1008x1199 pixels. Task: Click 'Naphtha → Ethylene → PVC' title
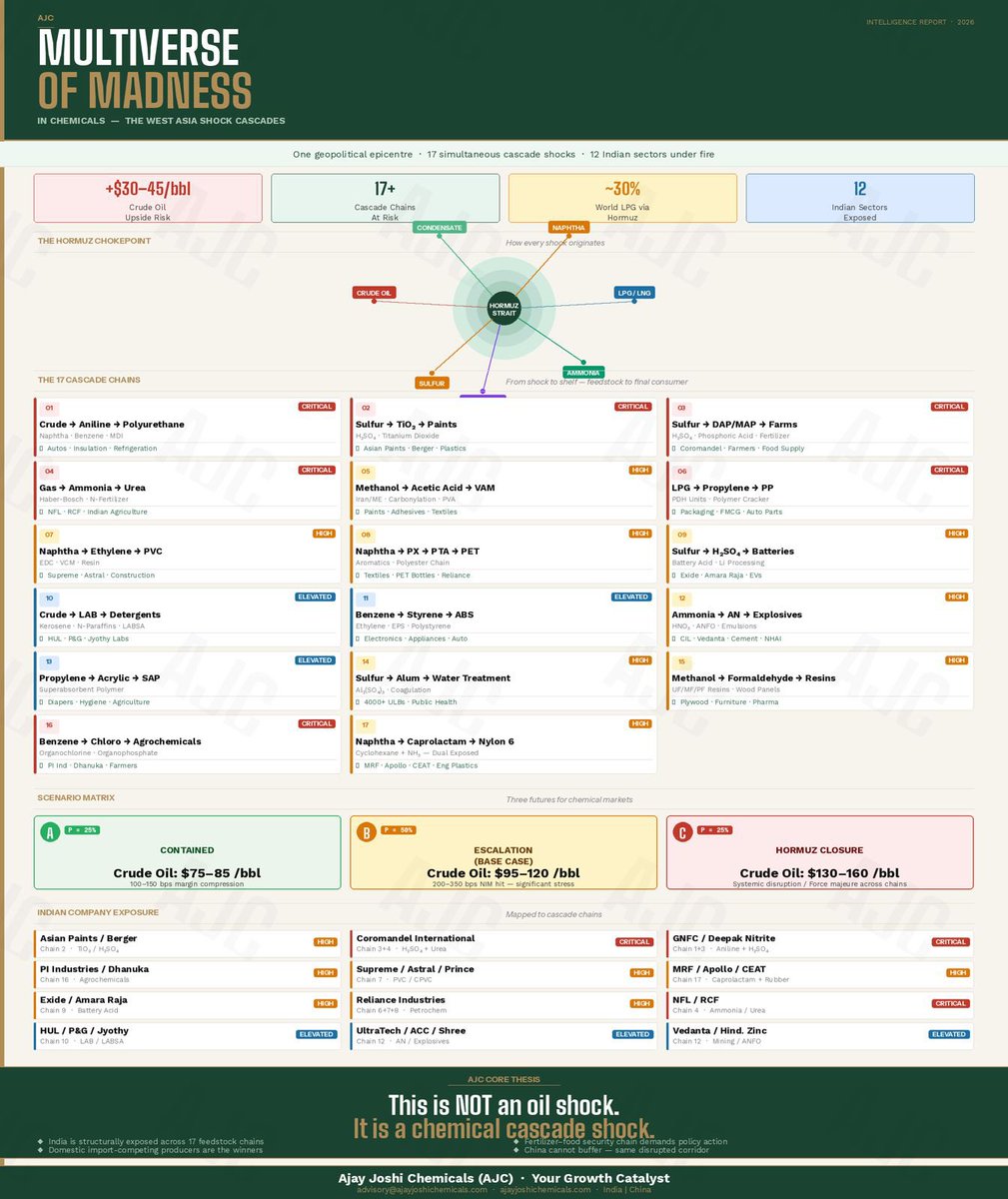(x=101, y=552)
